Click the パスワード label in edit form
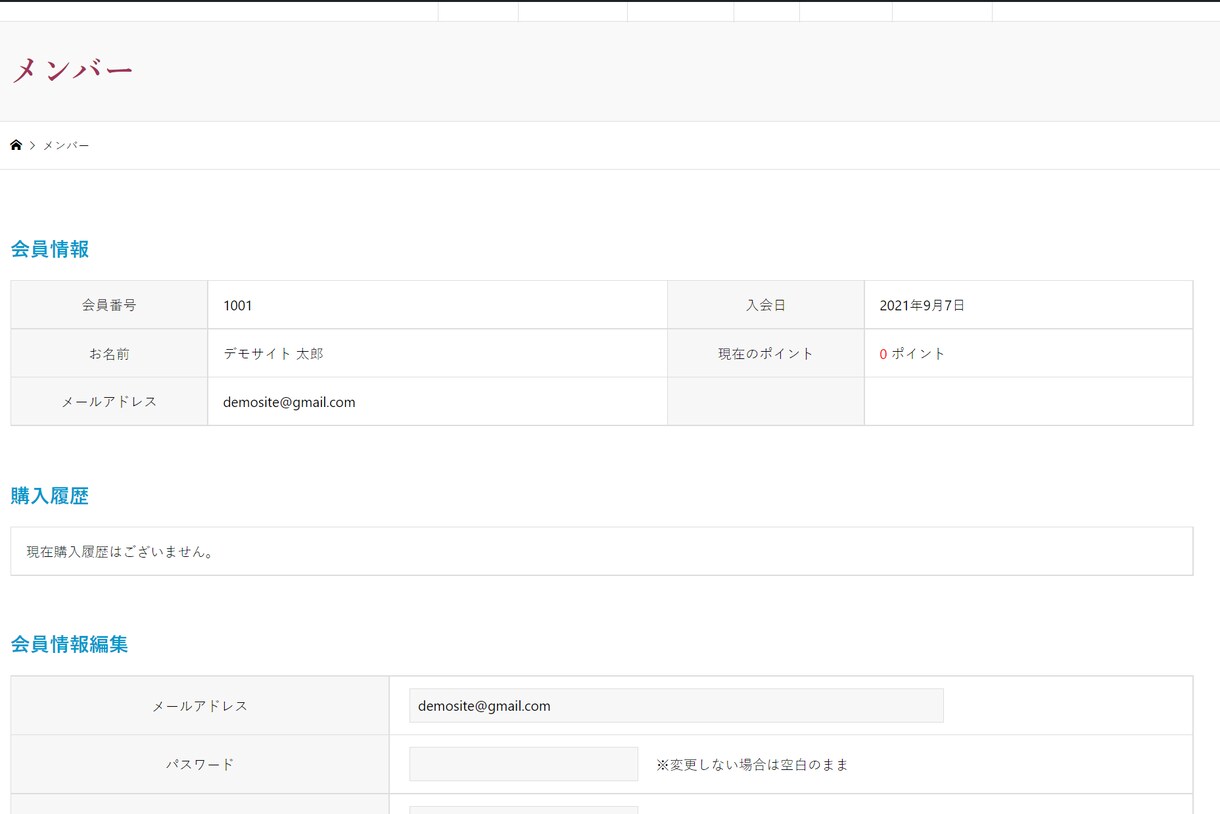 200,764
